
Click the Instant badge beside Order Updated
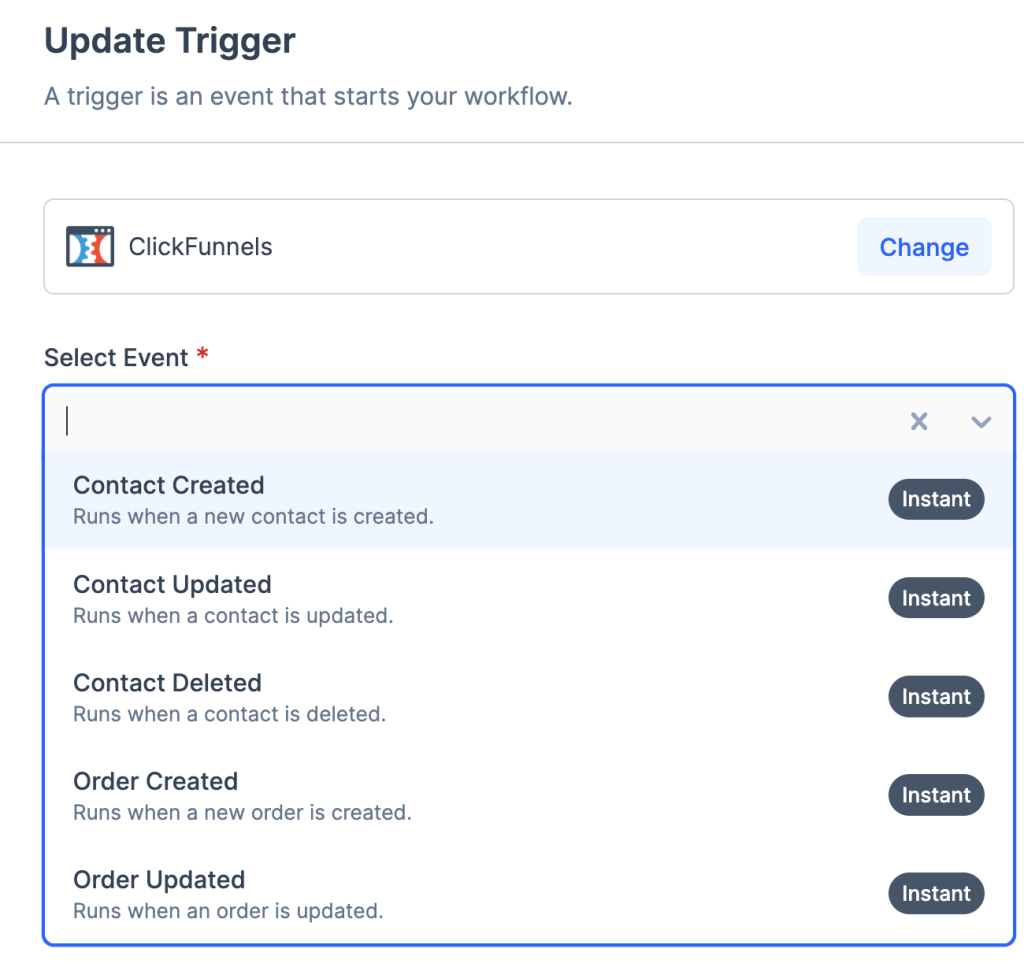pos(936,894)
